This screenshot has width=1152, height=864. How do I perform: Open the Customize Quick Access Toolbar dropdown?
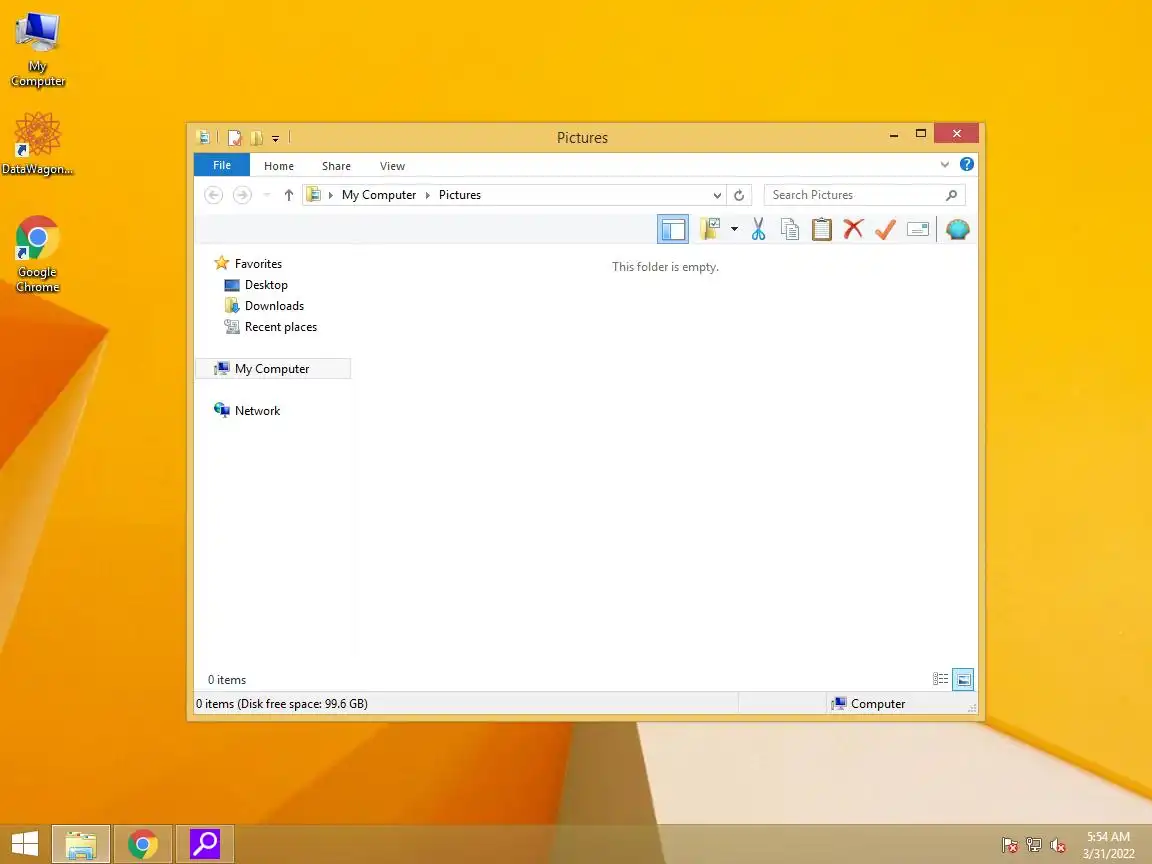click(276, 138)
